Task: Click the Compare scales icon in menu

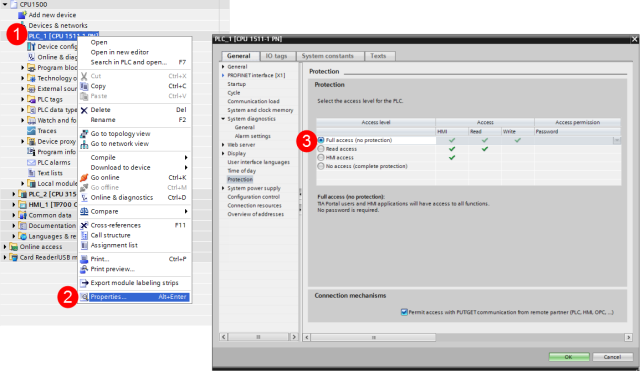Action: (x=84, y=211)
